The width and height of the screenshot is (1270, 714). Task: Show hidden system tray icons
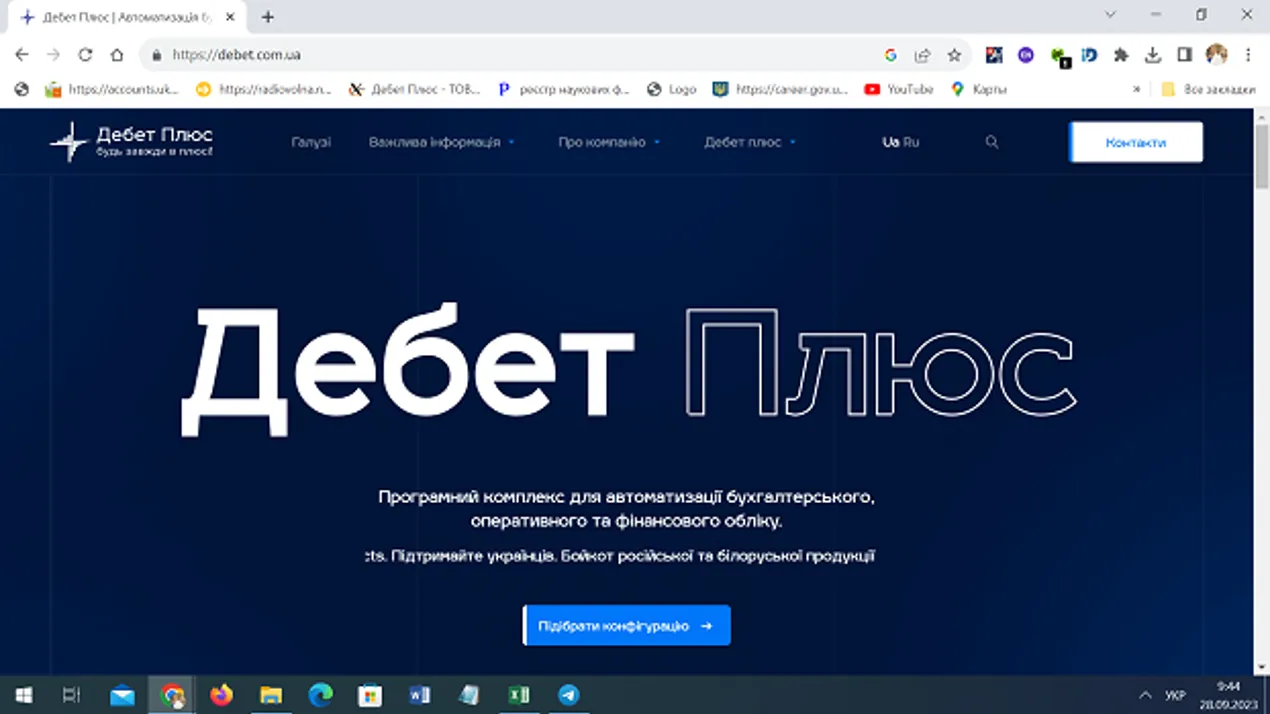click(1145, 695)
